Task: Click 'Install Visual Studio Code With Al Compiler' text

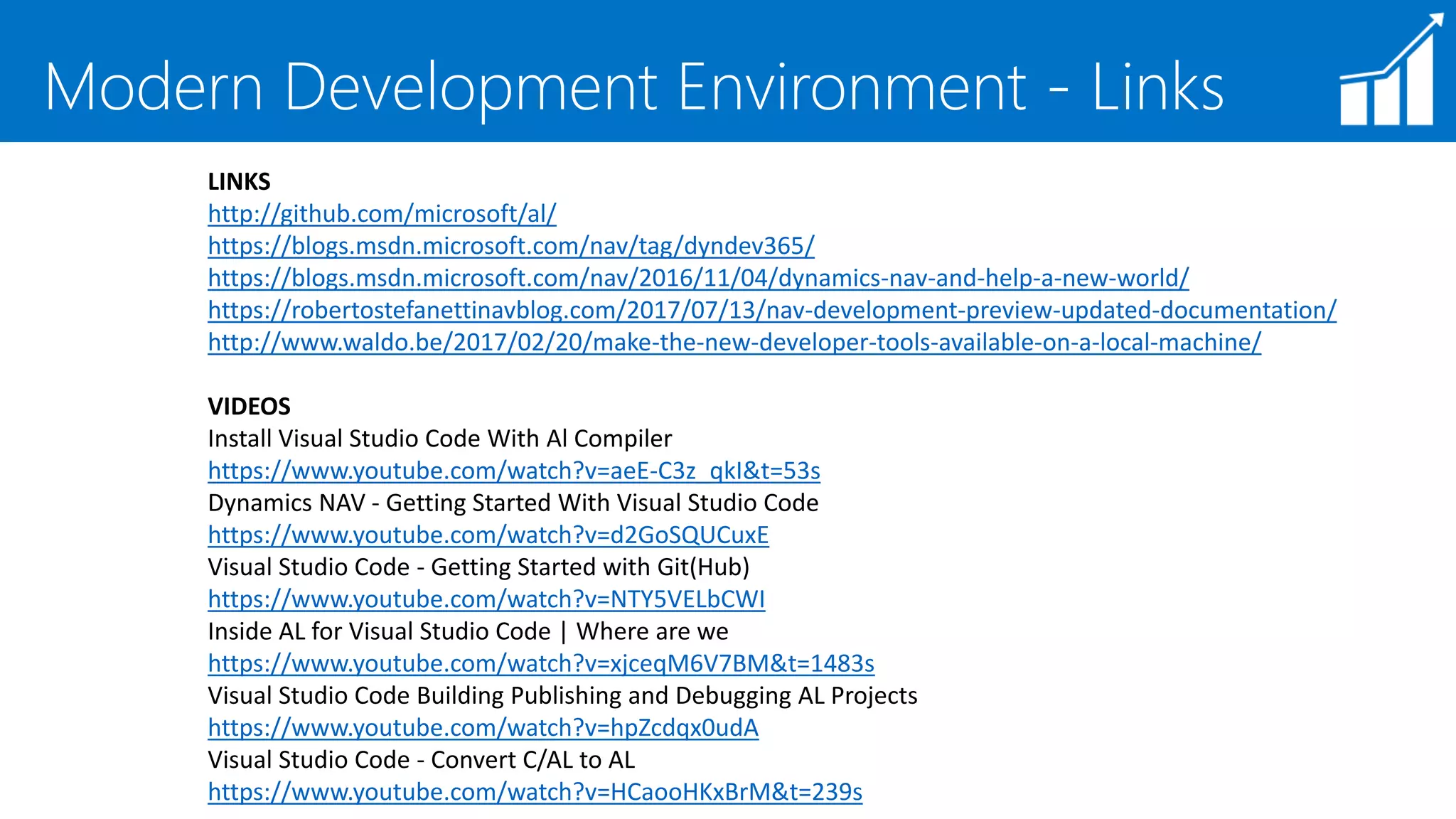Action: click(439, 439)
